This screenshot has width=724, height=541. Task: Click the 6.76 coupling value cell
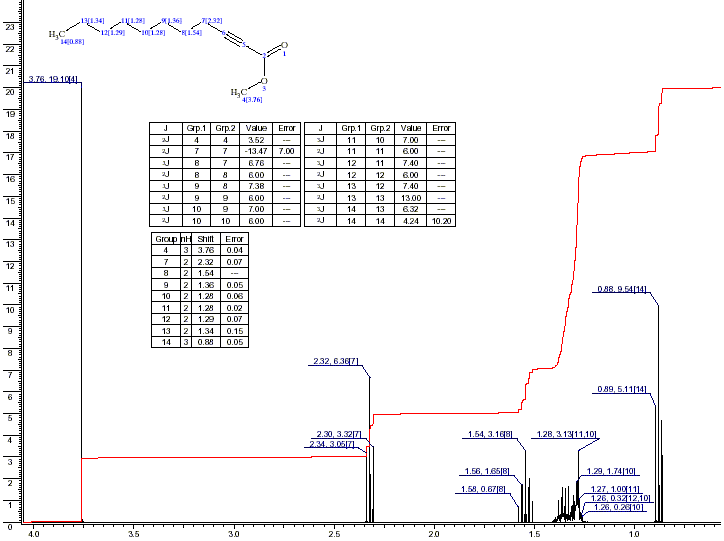click(256, 163)
